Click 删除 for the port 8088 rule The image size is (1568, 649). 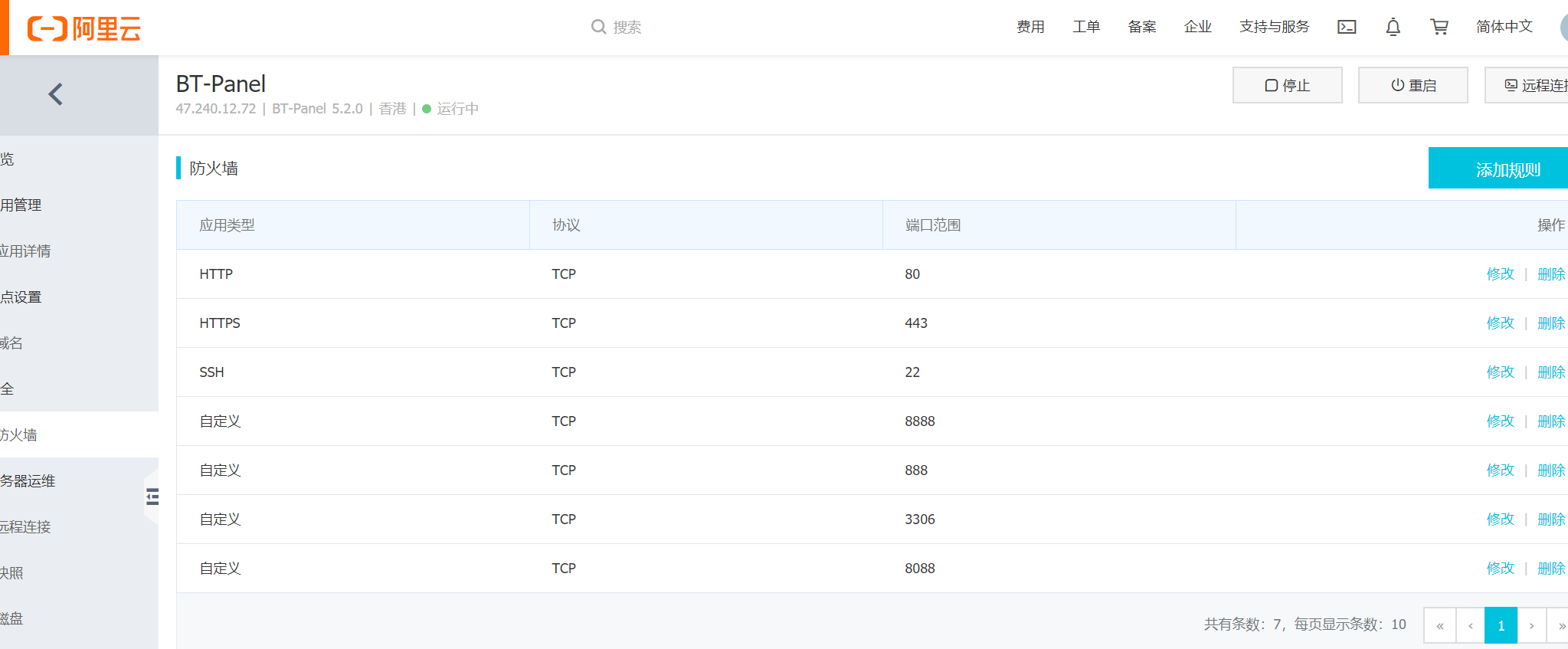1551,568
